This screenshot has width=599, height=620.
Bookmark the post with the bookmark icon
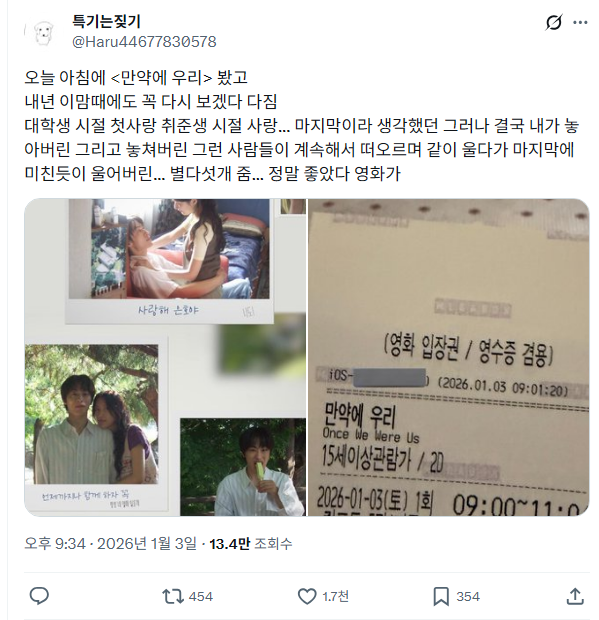coord(441,596)
